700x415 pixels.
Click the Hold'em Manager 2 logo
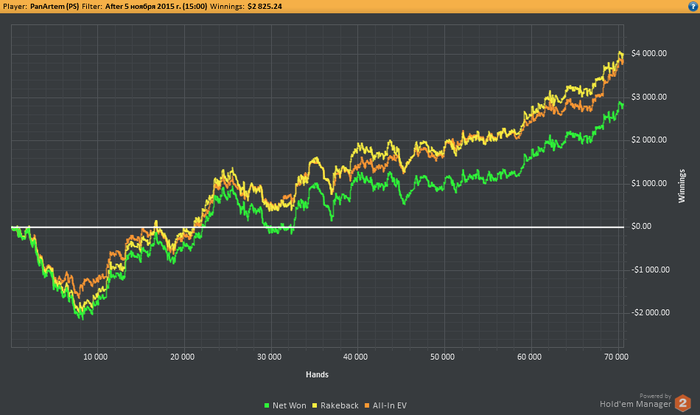[683, 403]
